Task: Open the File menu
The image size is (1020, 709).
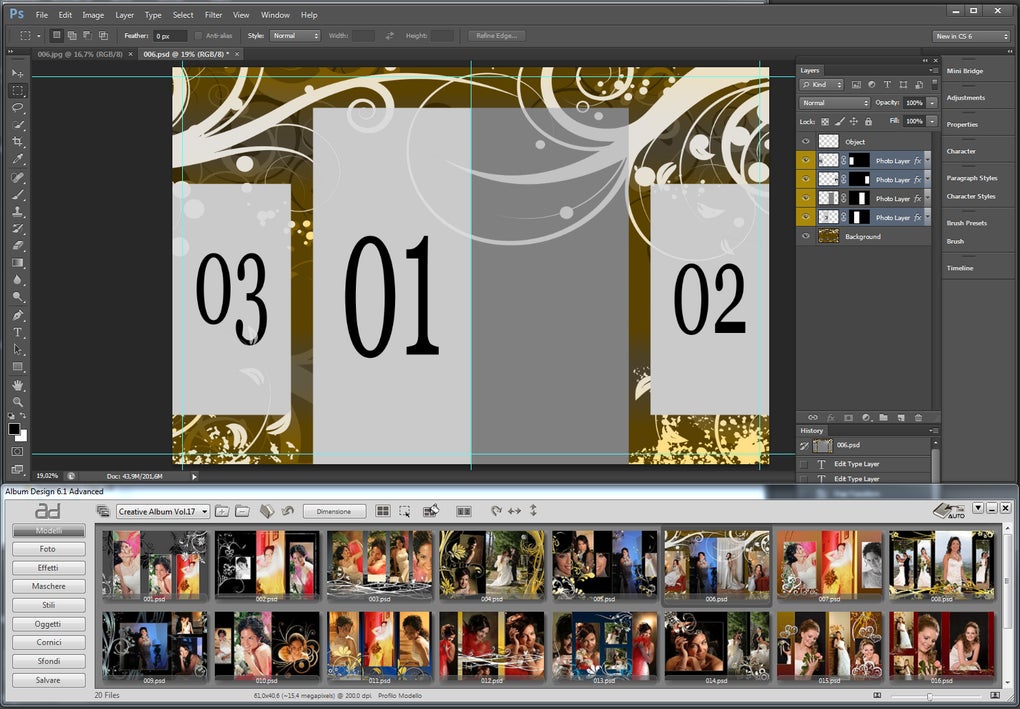Action: (42, 15)
